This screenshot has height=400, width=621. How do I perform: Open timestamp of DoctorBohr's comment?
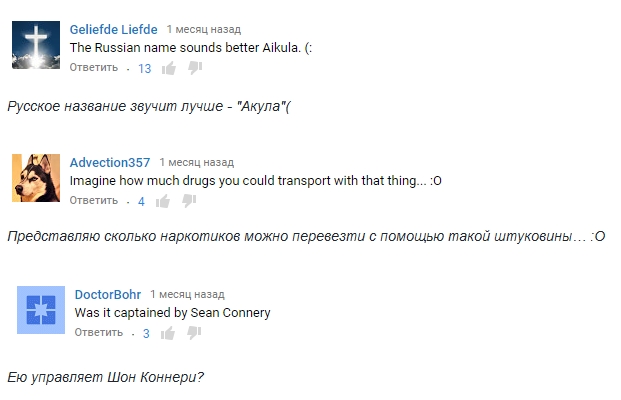click(187, 295)
